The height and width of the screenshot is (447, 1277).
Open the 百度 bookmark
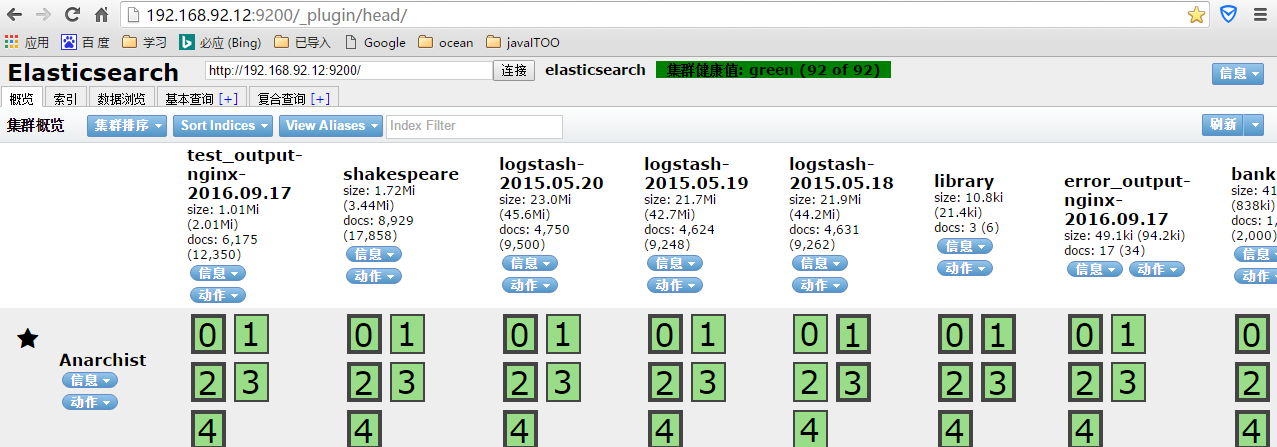[x=85, y=43]
